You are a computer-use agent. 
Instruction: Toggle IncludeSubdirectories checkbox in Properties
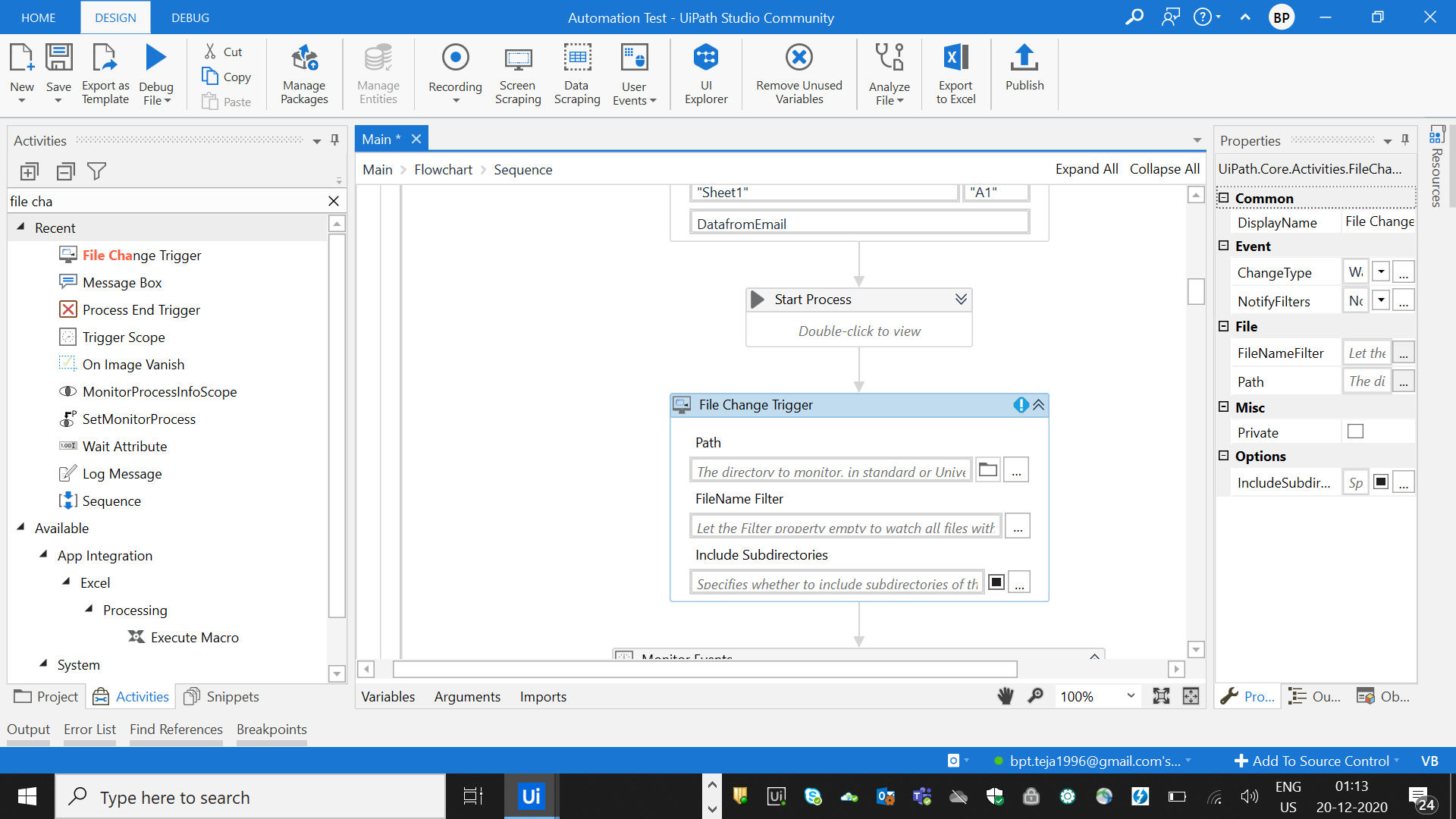tap(1381, 482)
